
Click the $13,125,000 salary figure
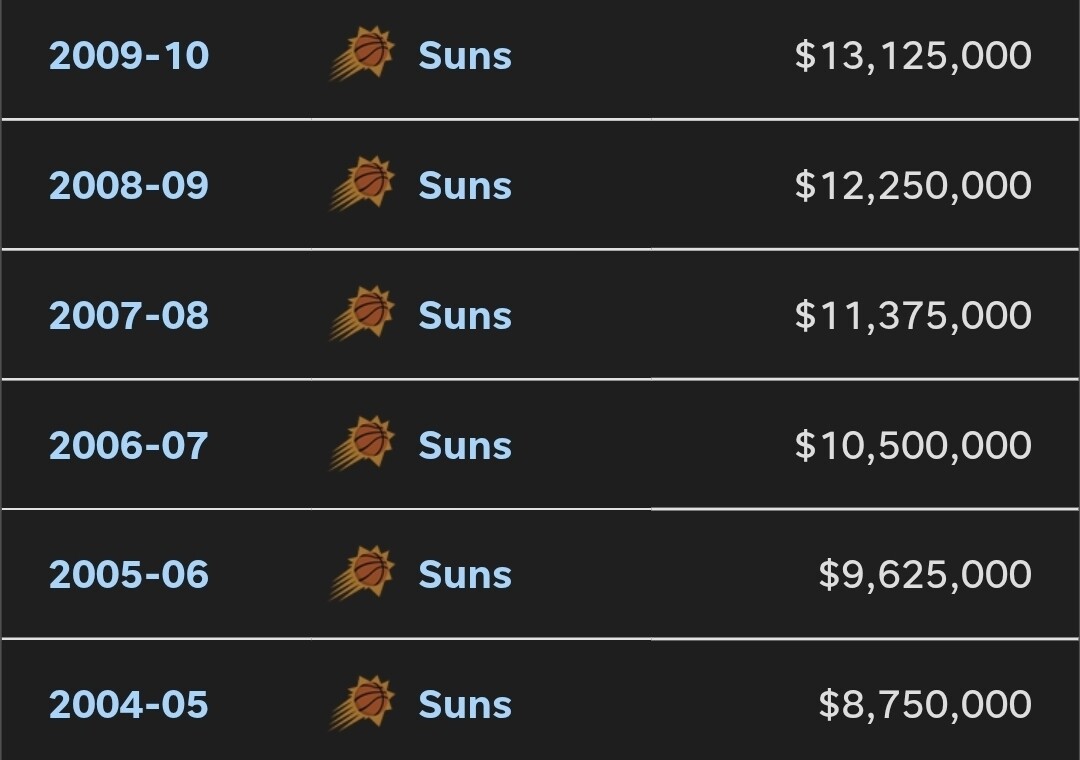[x=913, y=56]
